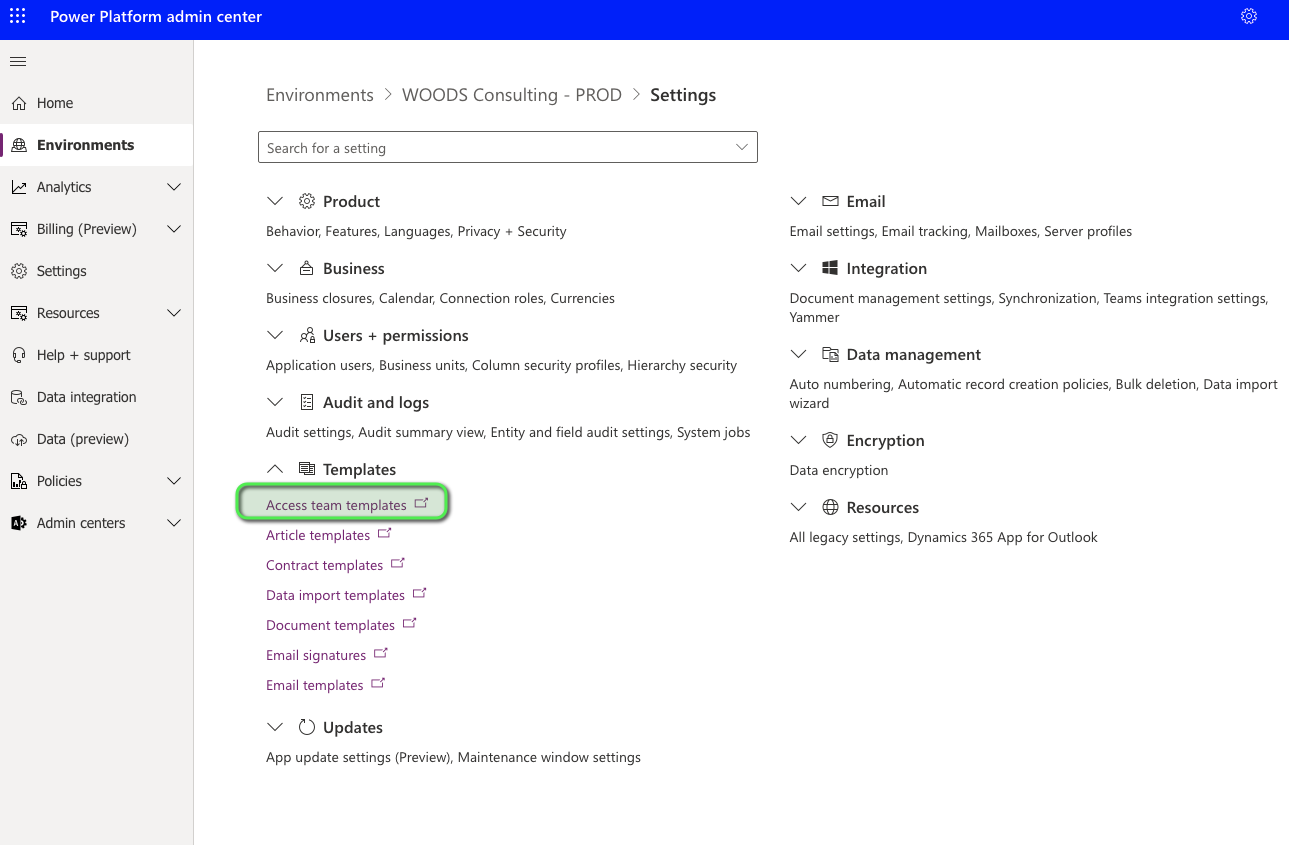Click the Users + permissions people icon
This screenshot has height=845, width=1289.
click(307, 335)
